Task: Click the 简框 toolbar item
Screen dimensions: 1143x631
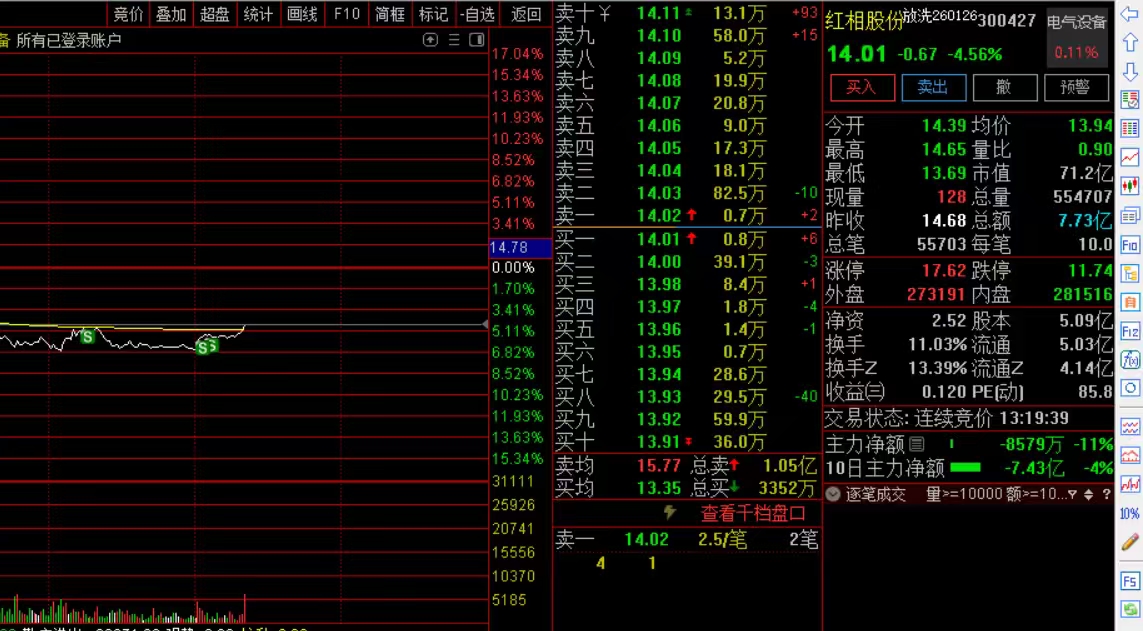Action: click(x=390, y=14)
